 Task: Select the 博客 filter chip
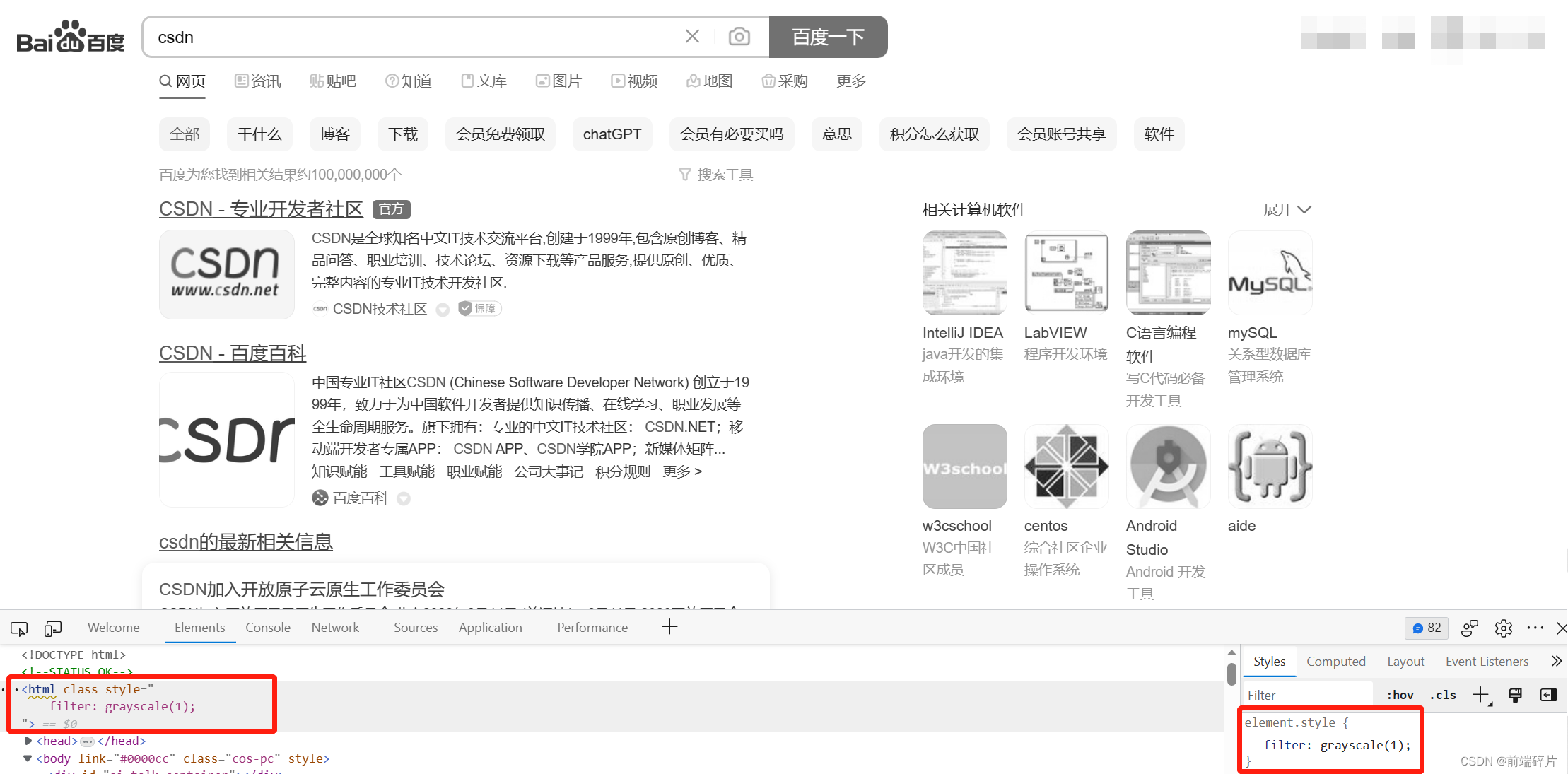tap(335, 134)
